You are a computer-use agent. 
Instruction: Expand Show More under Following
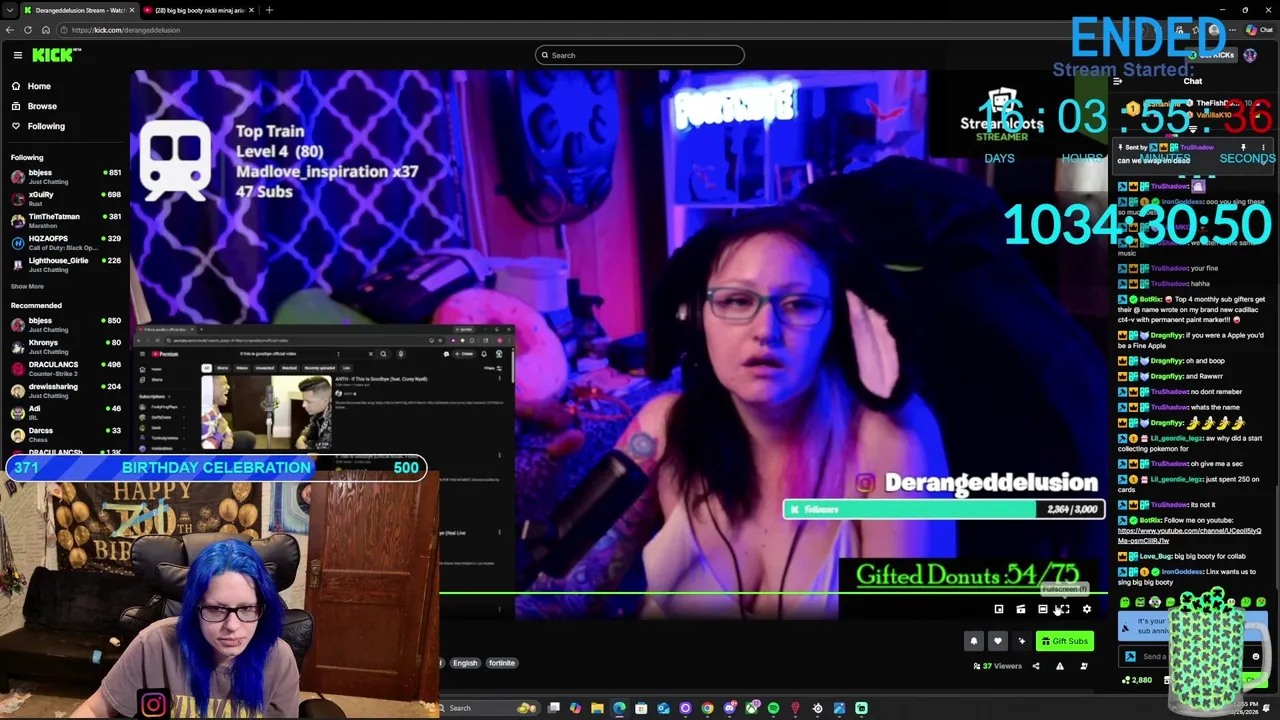pos(27,287)
